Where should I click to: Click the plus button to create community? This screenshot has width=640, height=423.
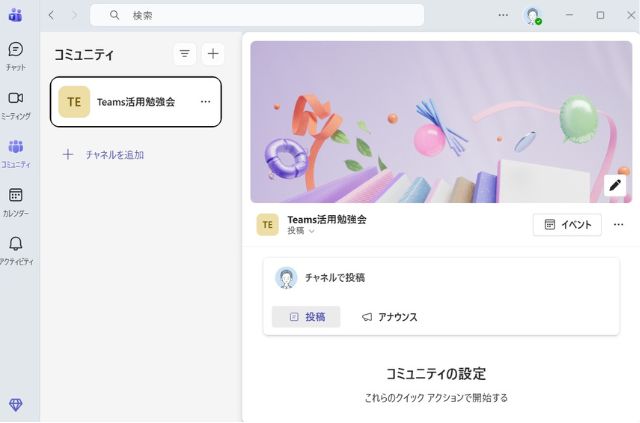pyautogui.click(x=213, y=54)
